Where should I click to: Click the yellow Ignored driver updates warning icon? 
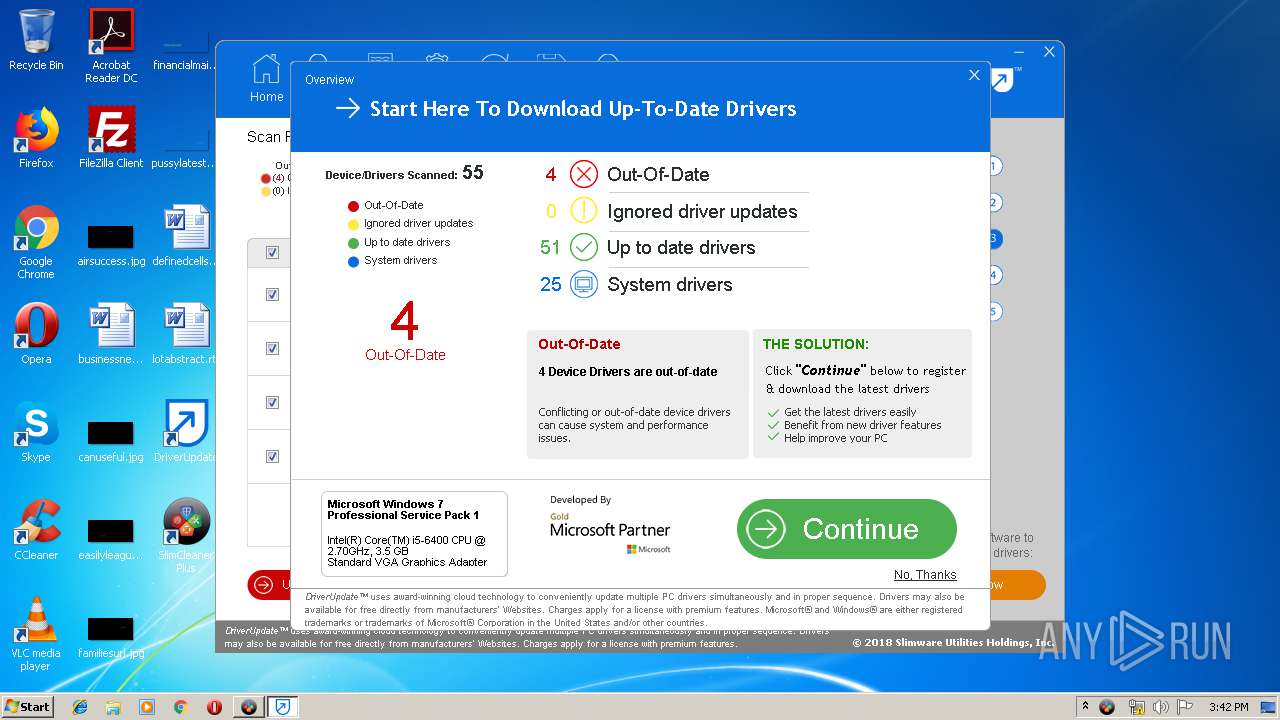pyautogui.click(x=584, y=211)
